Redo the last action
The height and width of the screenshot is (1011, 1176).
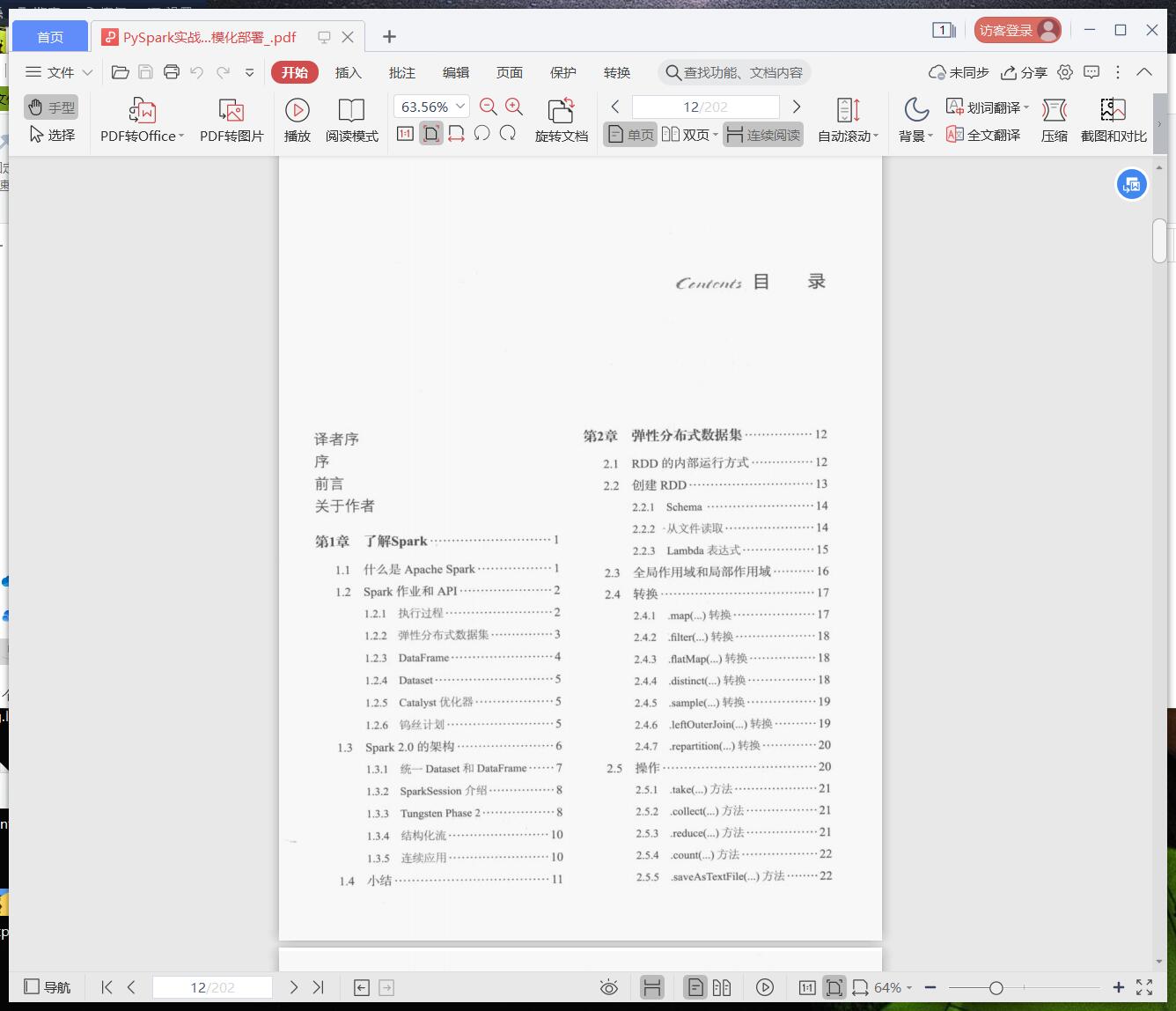224,72
